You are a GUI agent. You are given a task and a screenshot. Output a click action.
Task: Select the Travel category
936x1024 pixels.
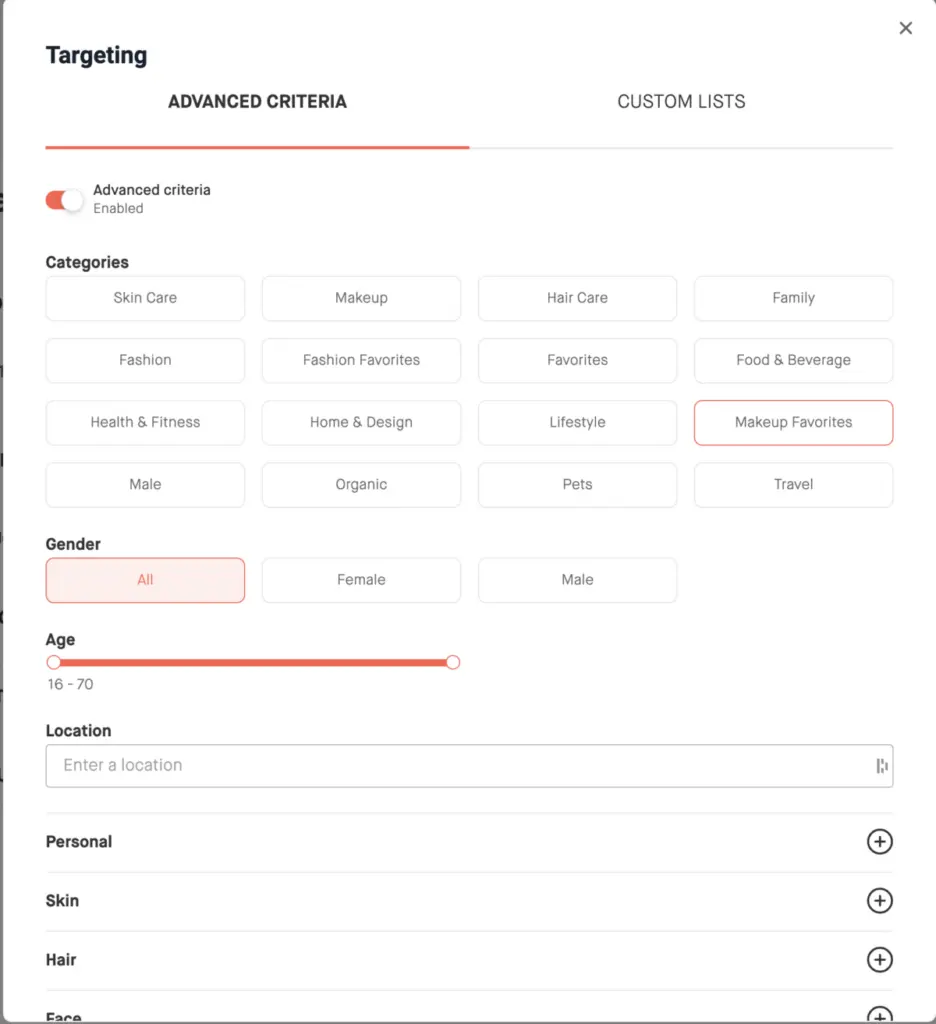(793, 484)
